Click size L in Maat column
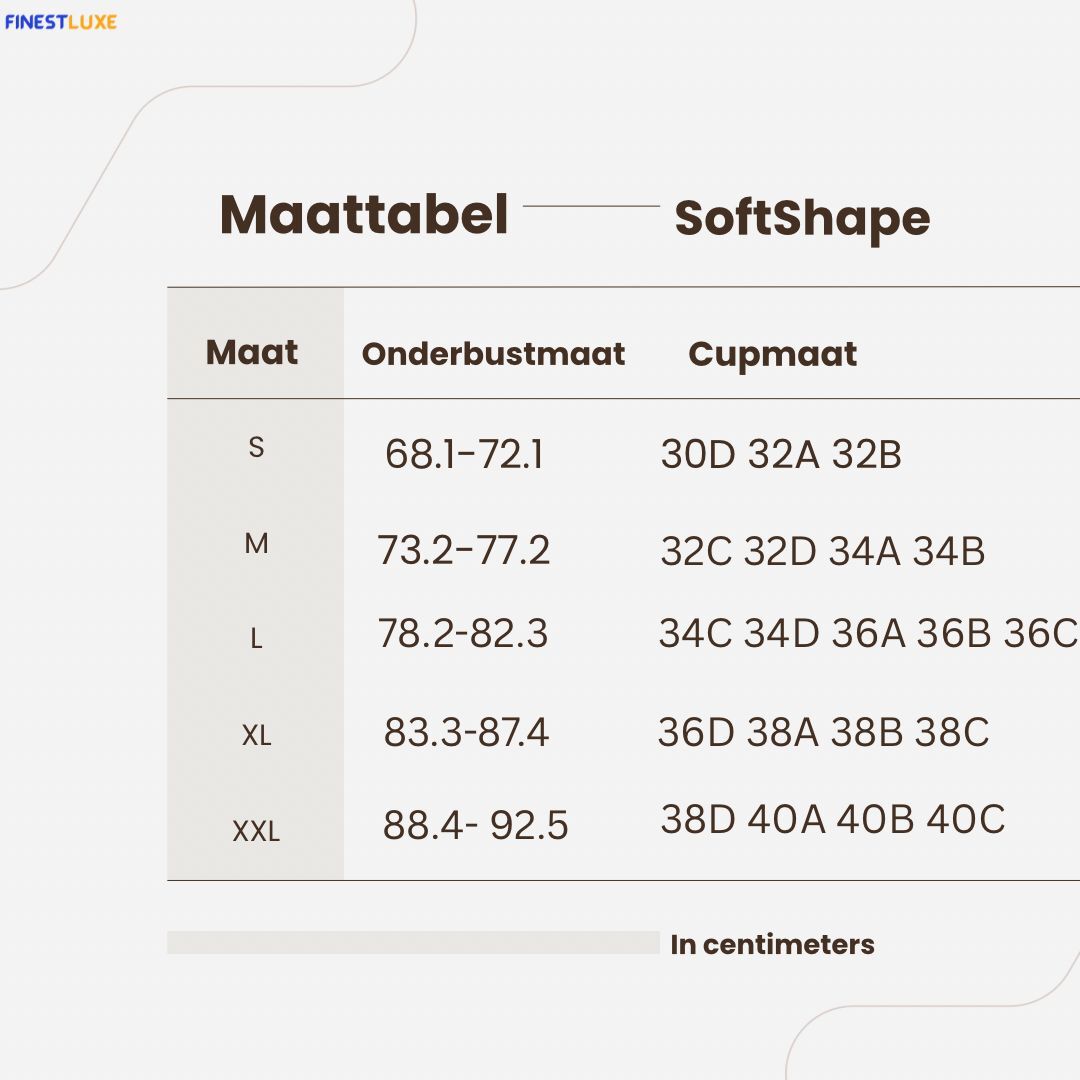 click(x=256, y=639)
